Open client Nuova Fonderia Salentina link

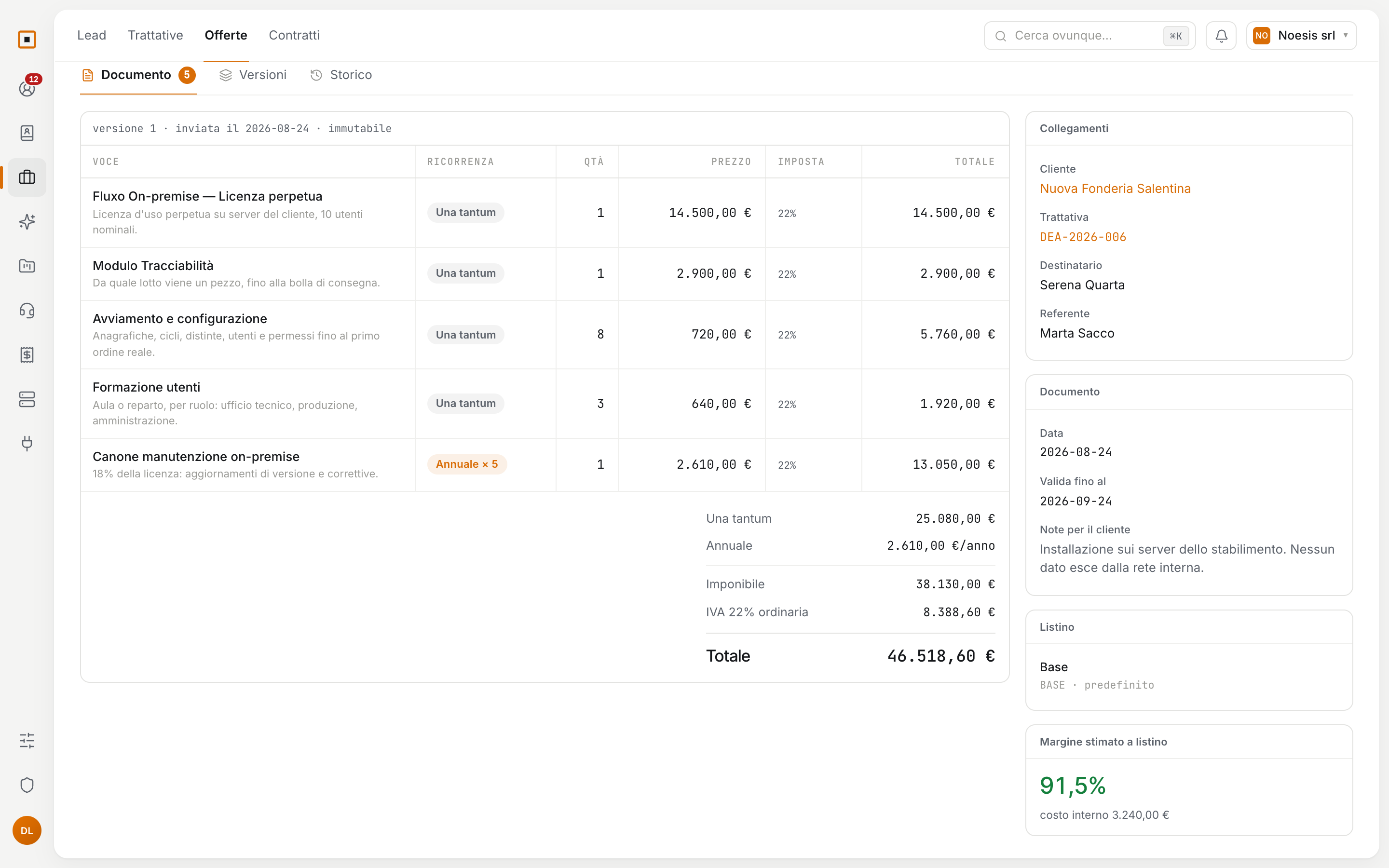1115,188
